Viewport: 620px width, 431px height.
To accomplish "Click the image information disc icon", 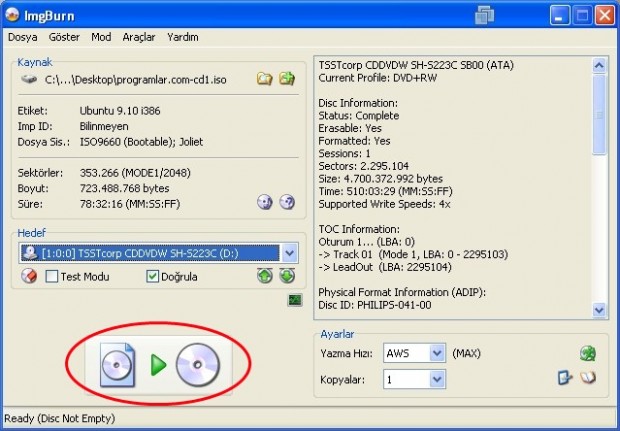I will pos(265,202).
